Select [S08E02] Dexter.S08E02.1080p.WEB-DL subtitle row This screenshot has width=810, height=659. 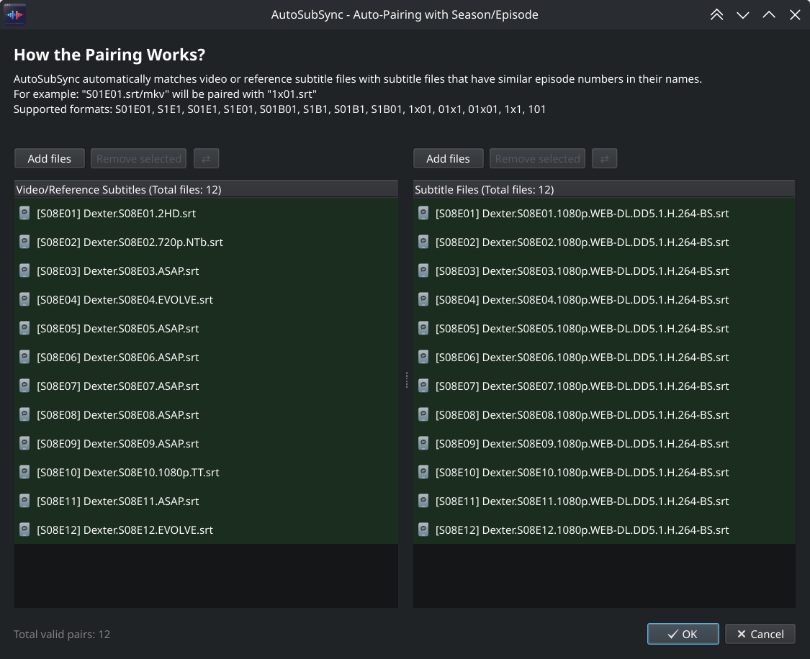(604, 242)
